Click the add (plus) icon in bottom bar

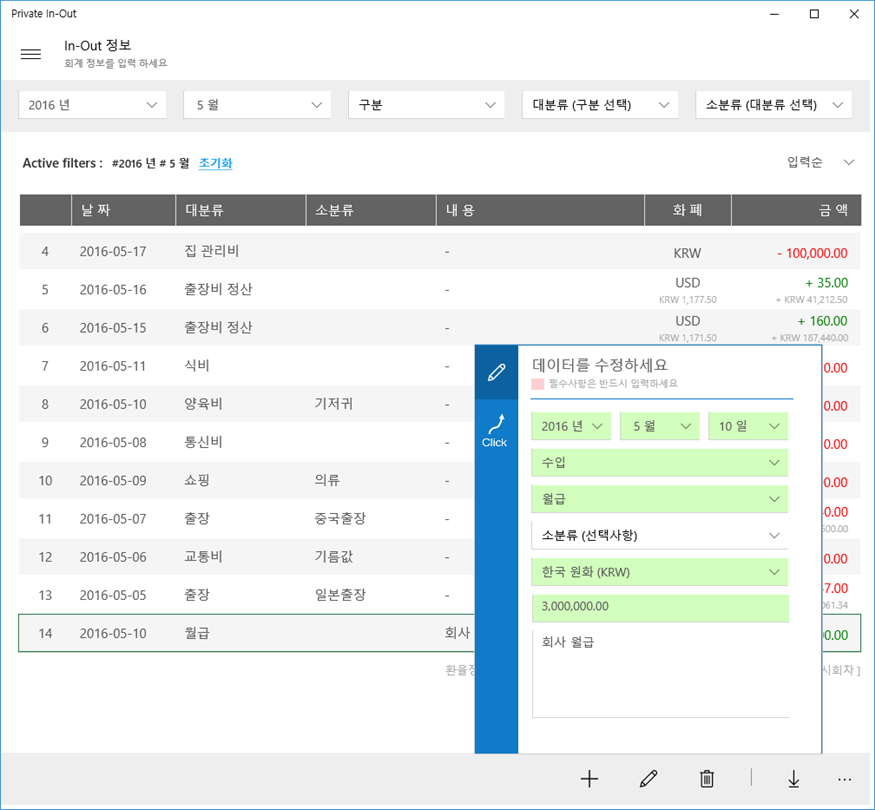pos(589,779)
